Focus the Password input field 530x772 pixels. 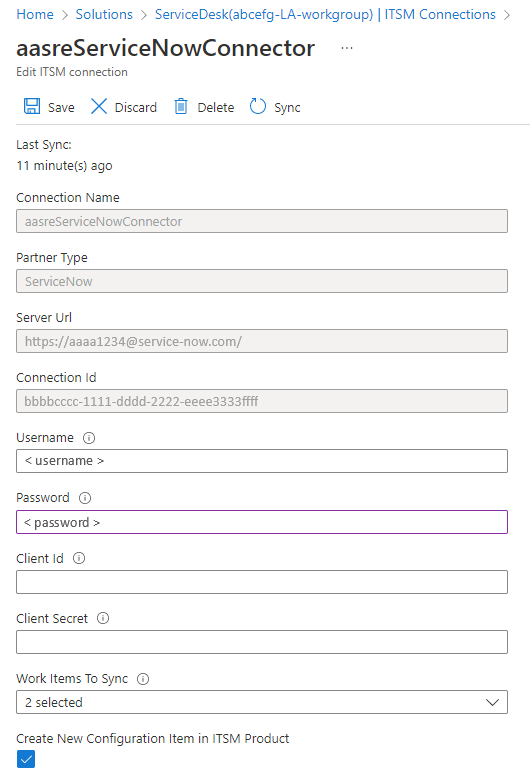click(x=262, y=522)
